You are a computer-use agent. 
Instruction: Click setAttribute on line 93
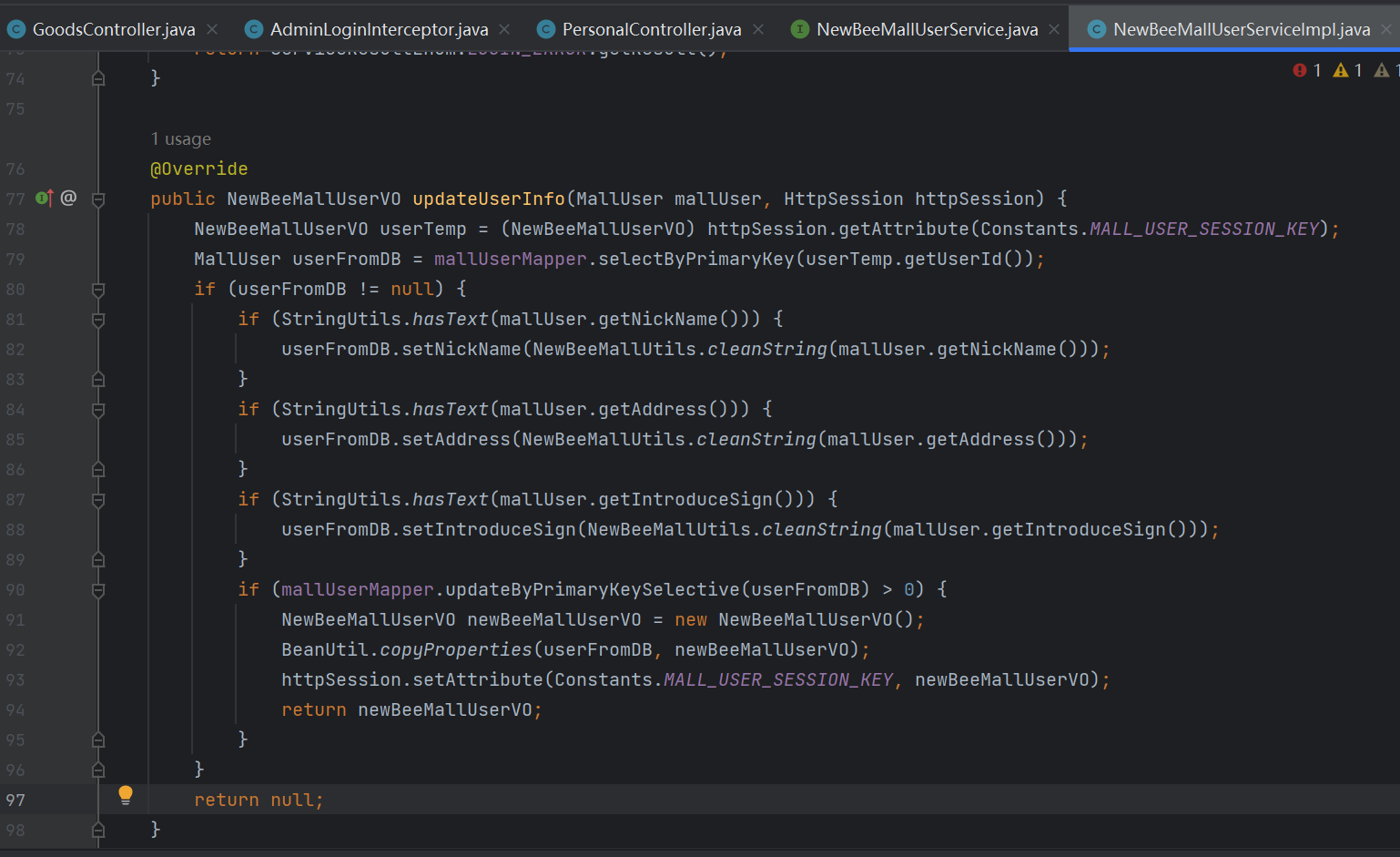(478, 679)
